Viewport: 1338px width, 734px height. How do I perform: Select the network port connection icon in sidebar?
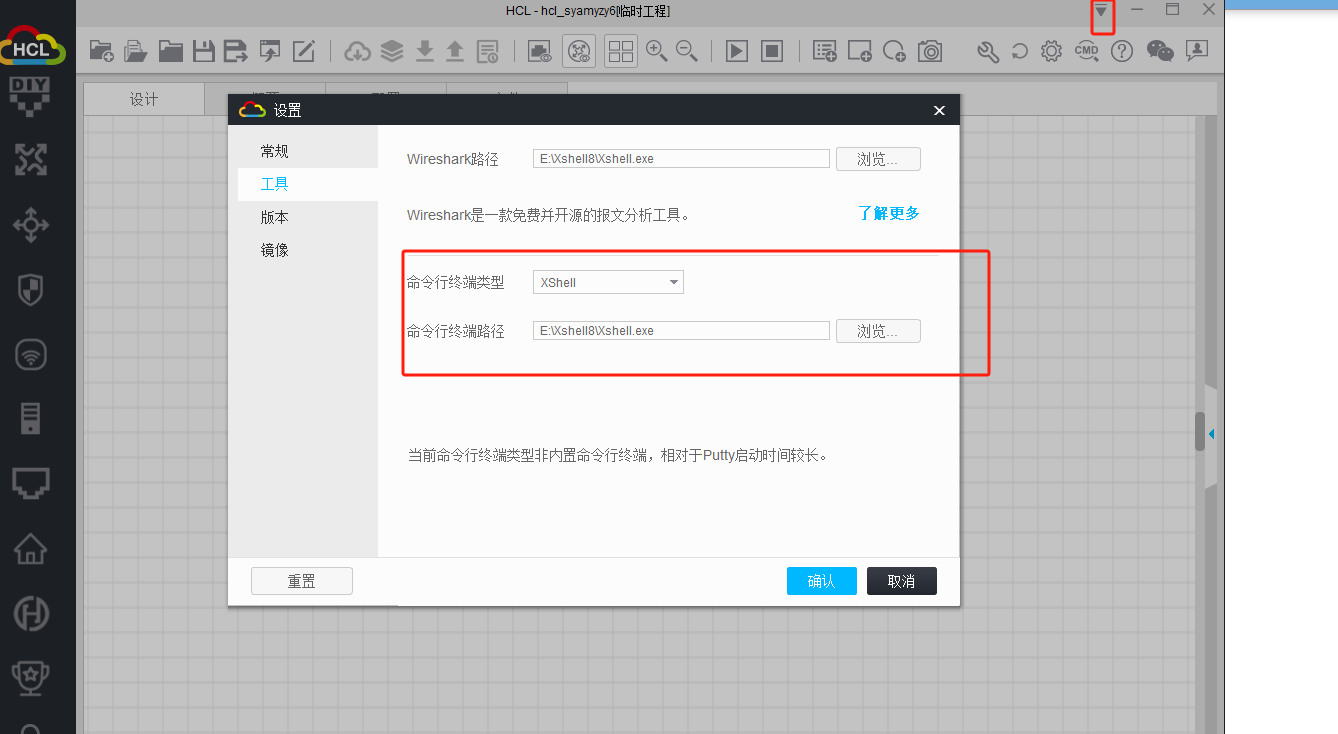(x=30, y=484)
